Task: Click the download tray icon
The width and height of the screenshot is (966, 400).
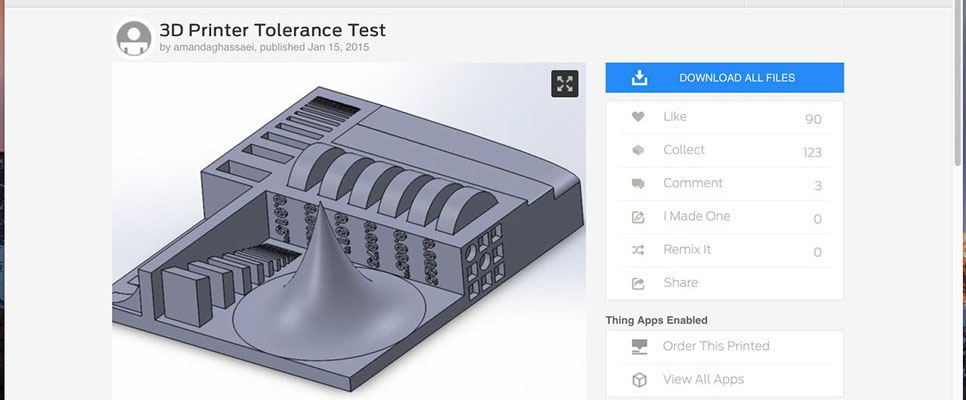Action: [x=640, y=78]
